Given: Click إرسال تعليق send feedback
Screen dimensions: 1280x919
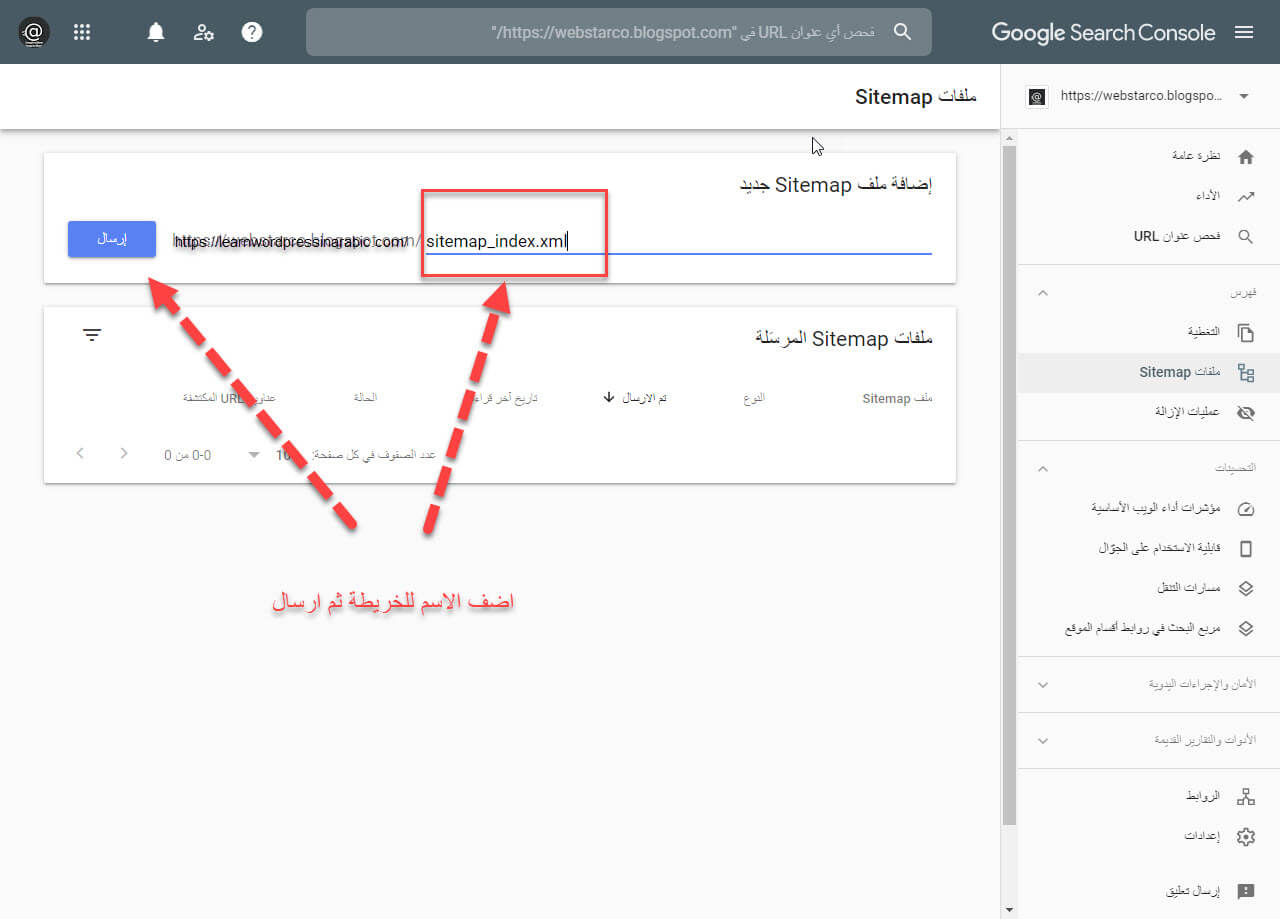Looking at the screenshot, I should click(x=1148, y=890).
